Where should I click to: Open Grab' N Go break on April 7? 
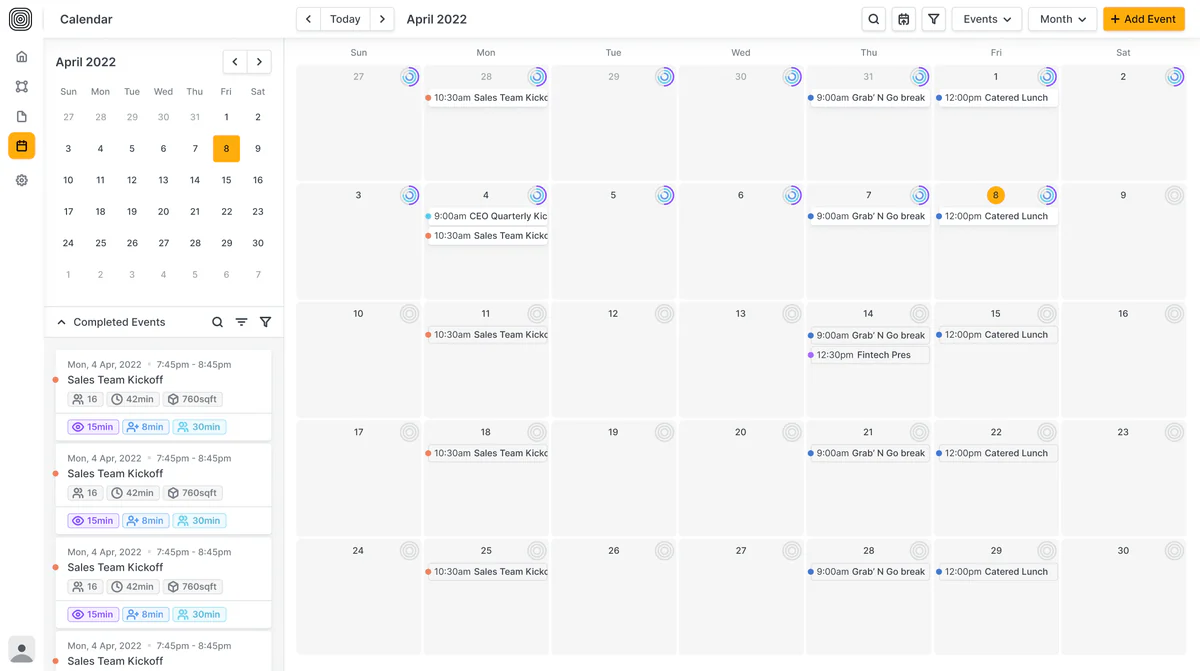pos(868,216)
